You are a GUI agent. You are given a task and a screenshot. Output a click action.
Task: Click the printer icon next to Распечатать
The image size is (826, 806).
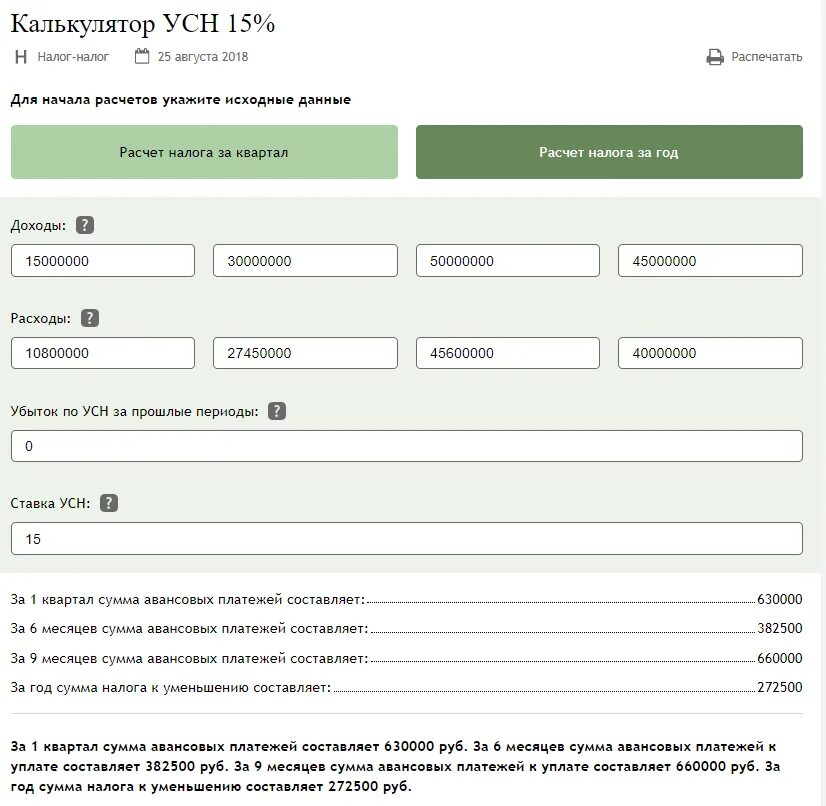click(x=715, y=57)
